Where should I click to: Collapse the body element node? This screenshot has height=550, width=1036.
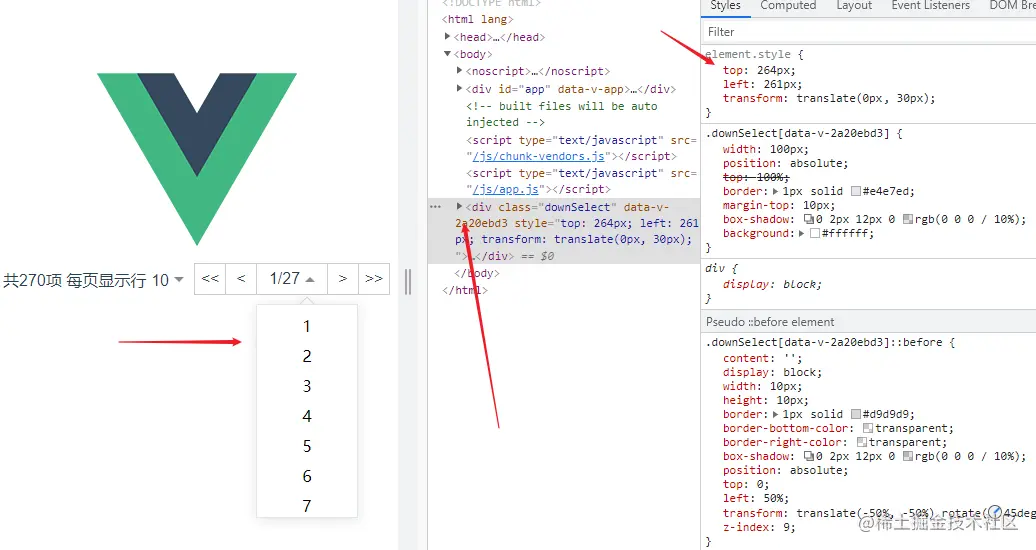pos(447,54)
